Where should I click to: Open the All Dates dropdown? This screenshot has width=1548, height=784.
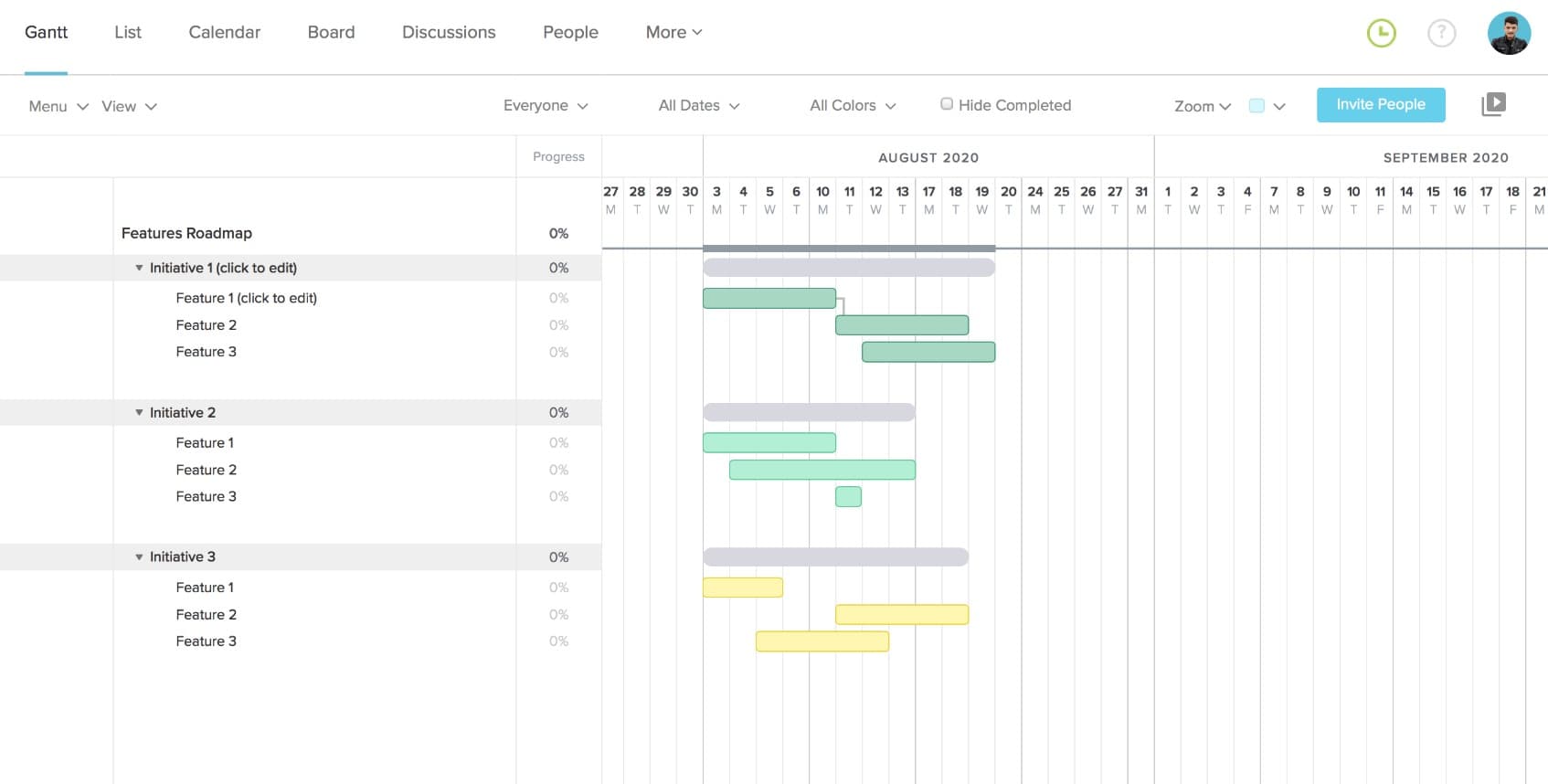pos(699,106)
